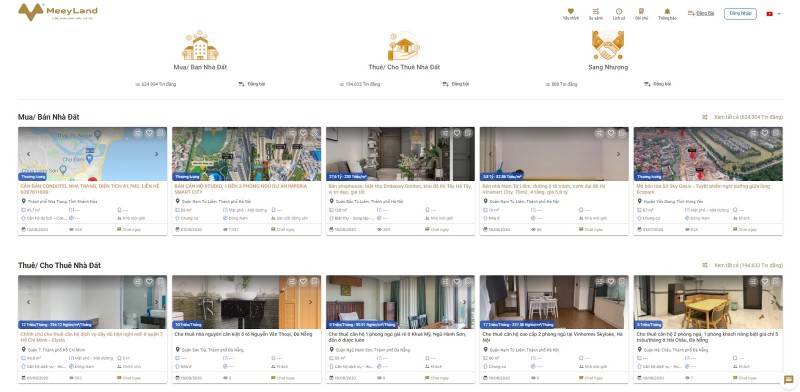800x392 pixels.
Task: Open 'Mở bán tòa S3 Sky Oasis' listing title
Action: click(704, 189)
